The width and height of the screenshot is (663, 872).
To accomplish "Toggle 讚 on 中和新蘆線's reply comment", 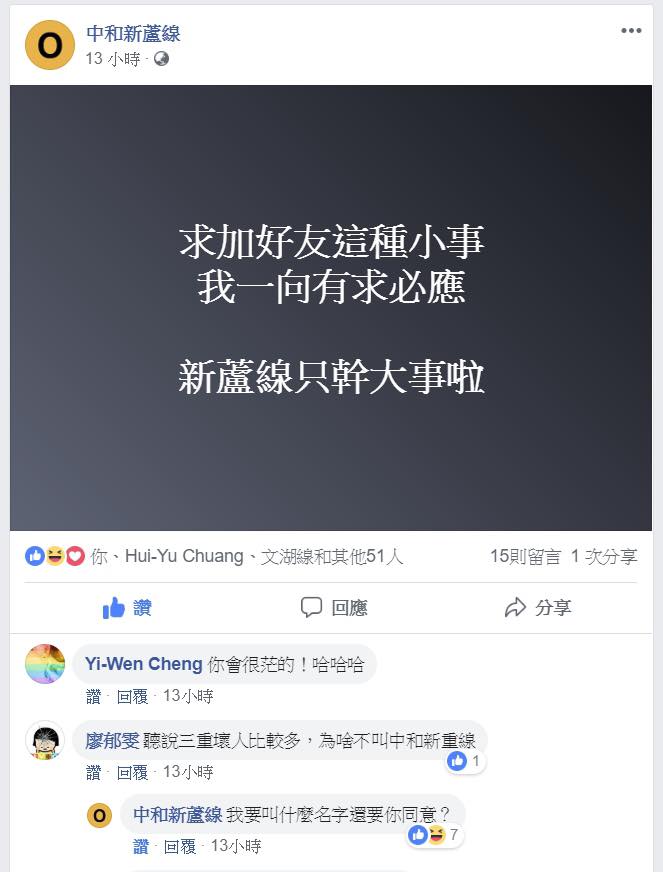I will [141, 846].
